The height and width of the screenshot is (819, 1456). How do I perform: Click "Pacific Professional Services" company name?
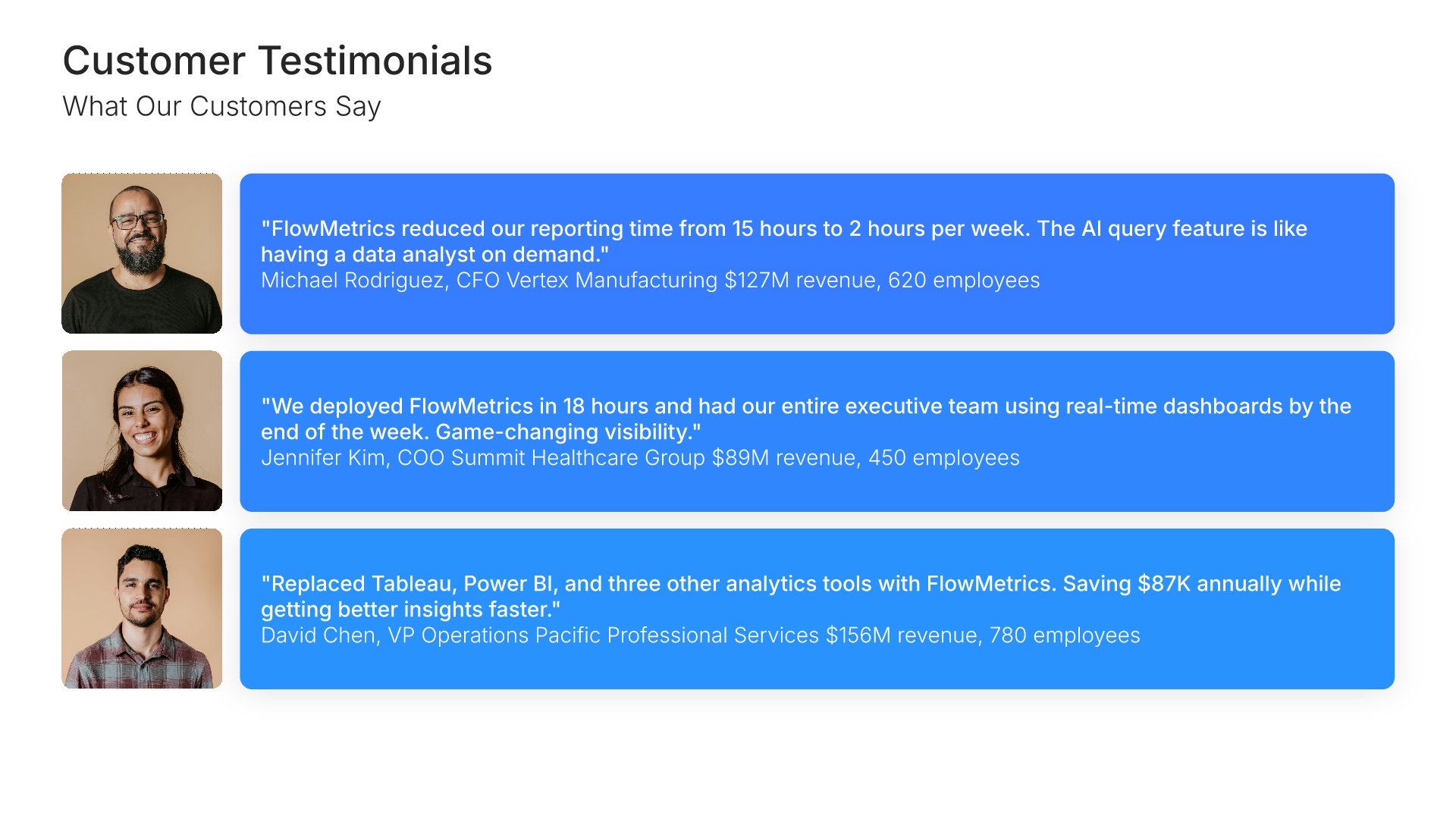676,635
